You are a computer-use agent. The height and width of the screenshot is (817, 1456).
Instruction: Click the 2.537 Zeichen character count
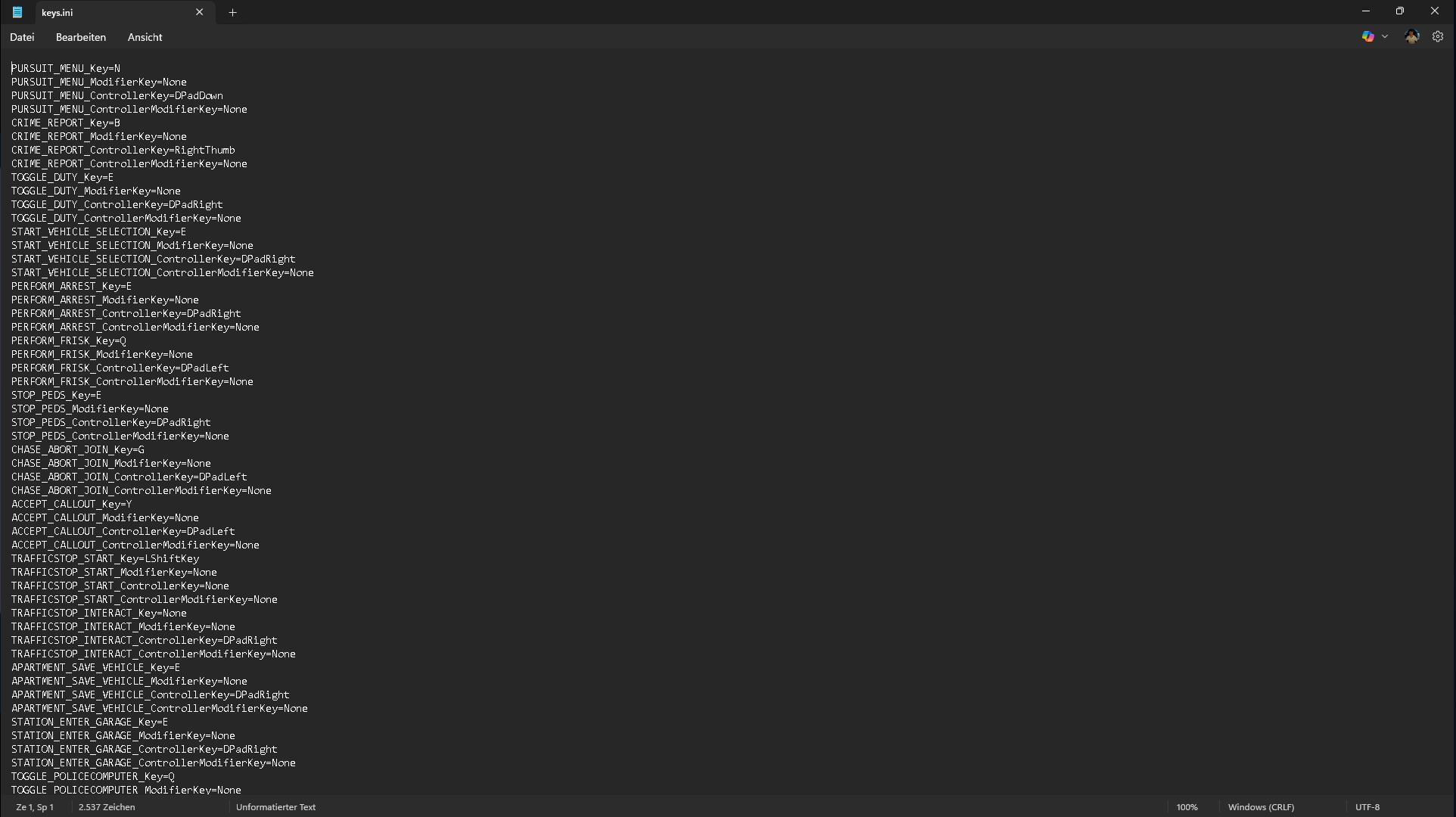[107, 807]
